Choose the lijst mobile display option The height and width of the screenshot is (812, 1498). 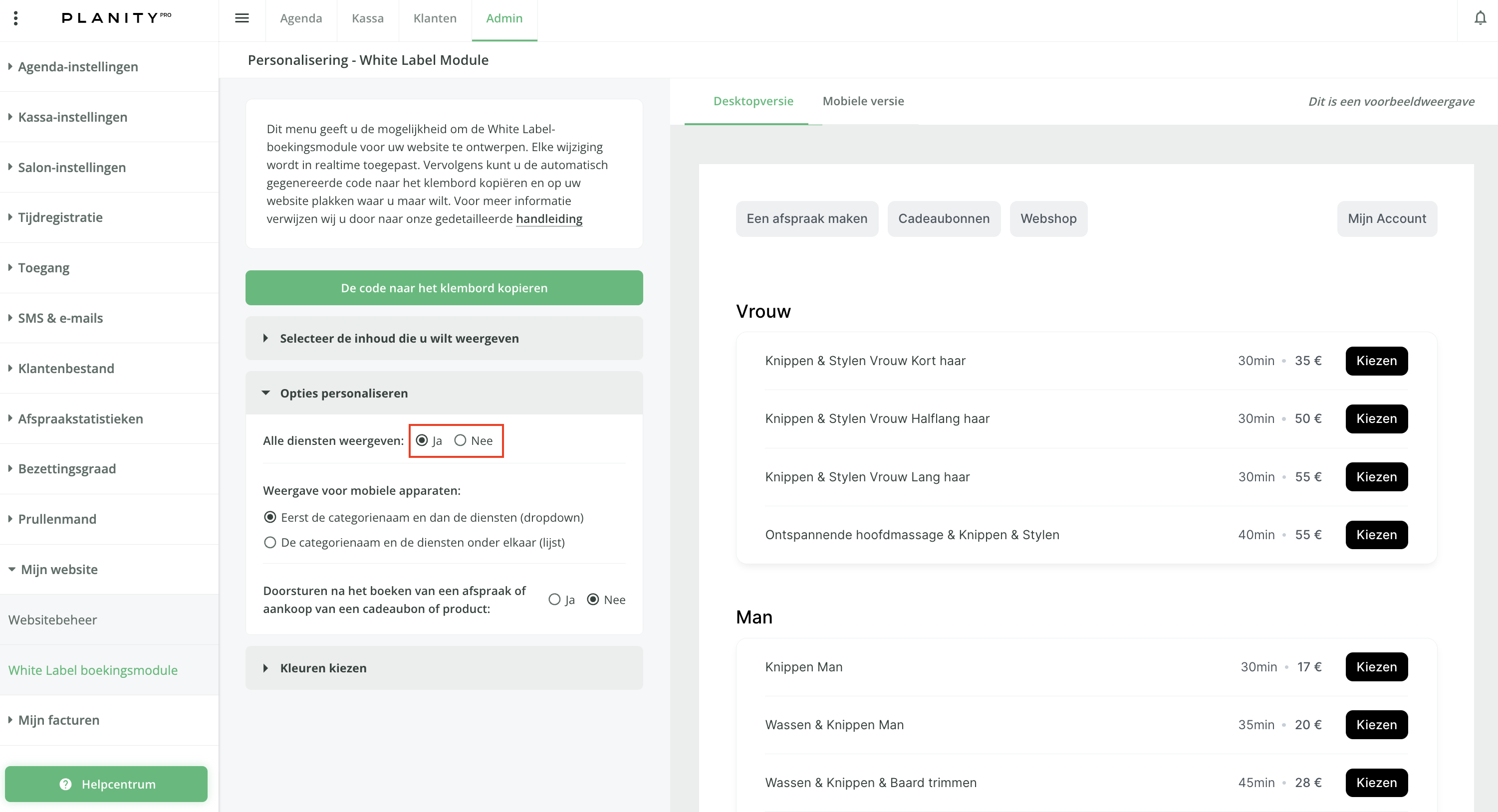click(270, 542)
